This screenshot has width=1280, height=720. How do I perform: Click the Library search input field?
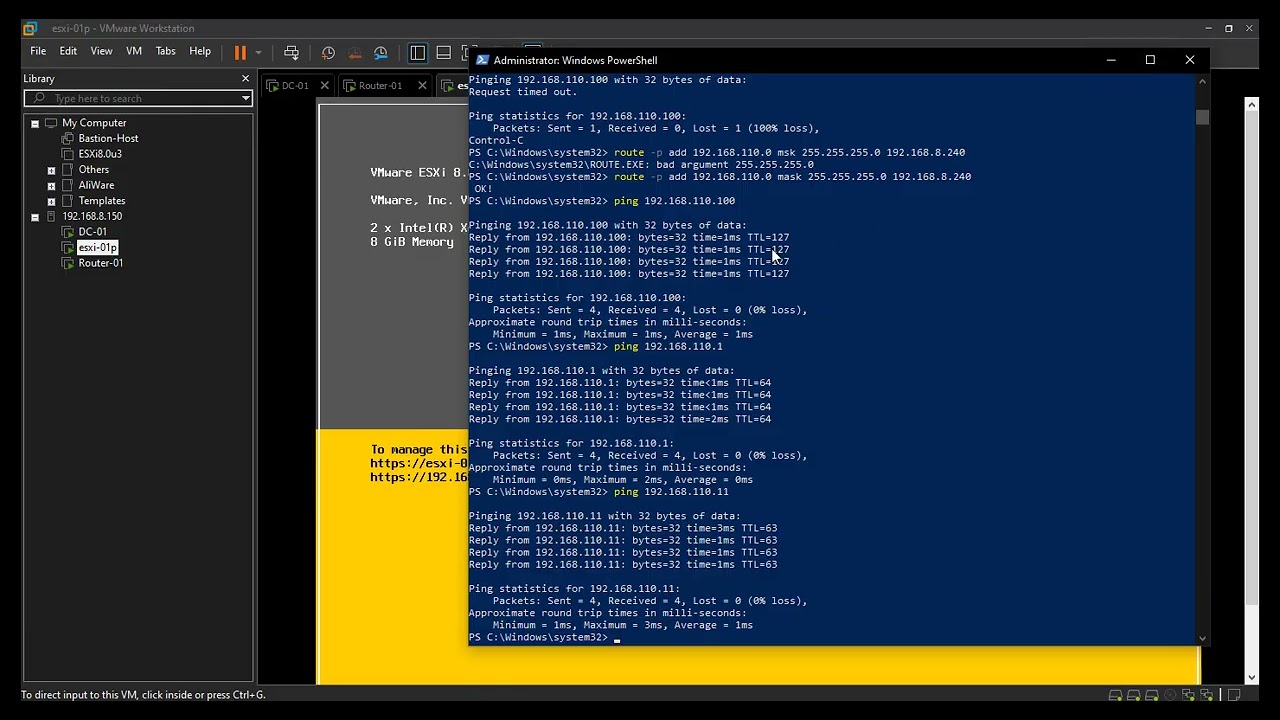pos(138,98)
